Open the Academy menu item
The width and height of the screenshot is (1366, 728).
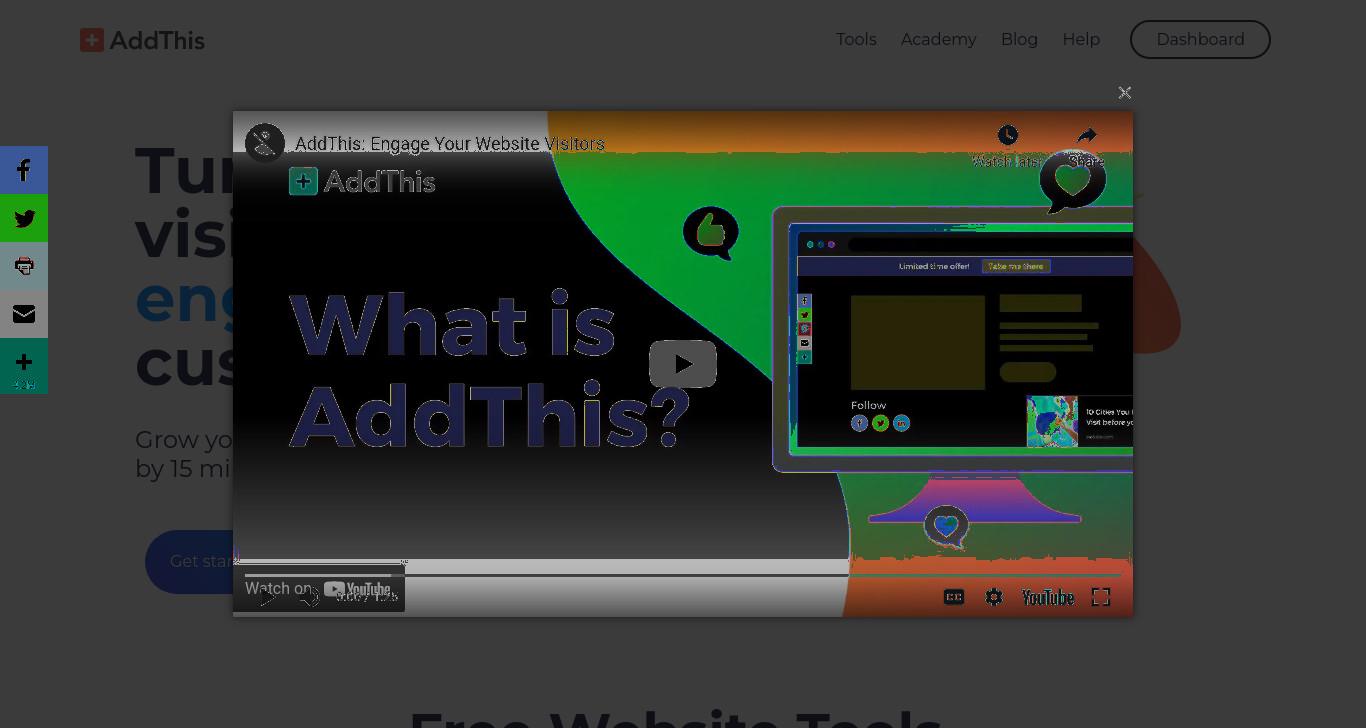(x=938, y=39)
